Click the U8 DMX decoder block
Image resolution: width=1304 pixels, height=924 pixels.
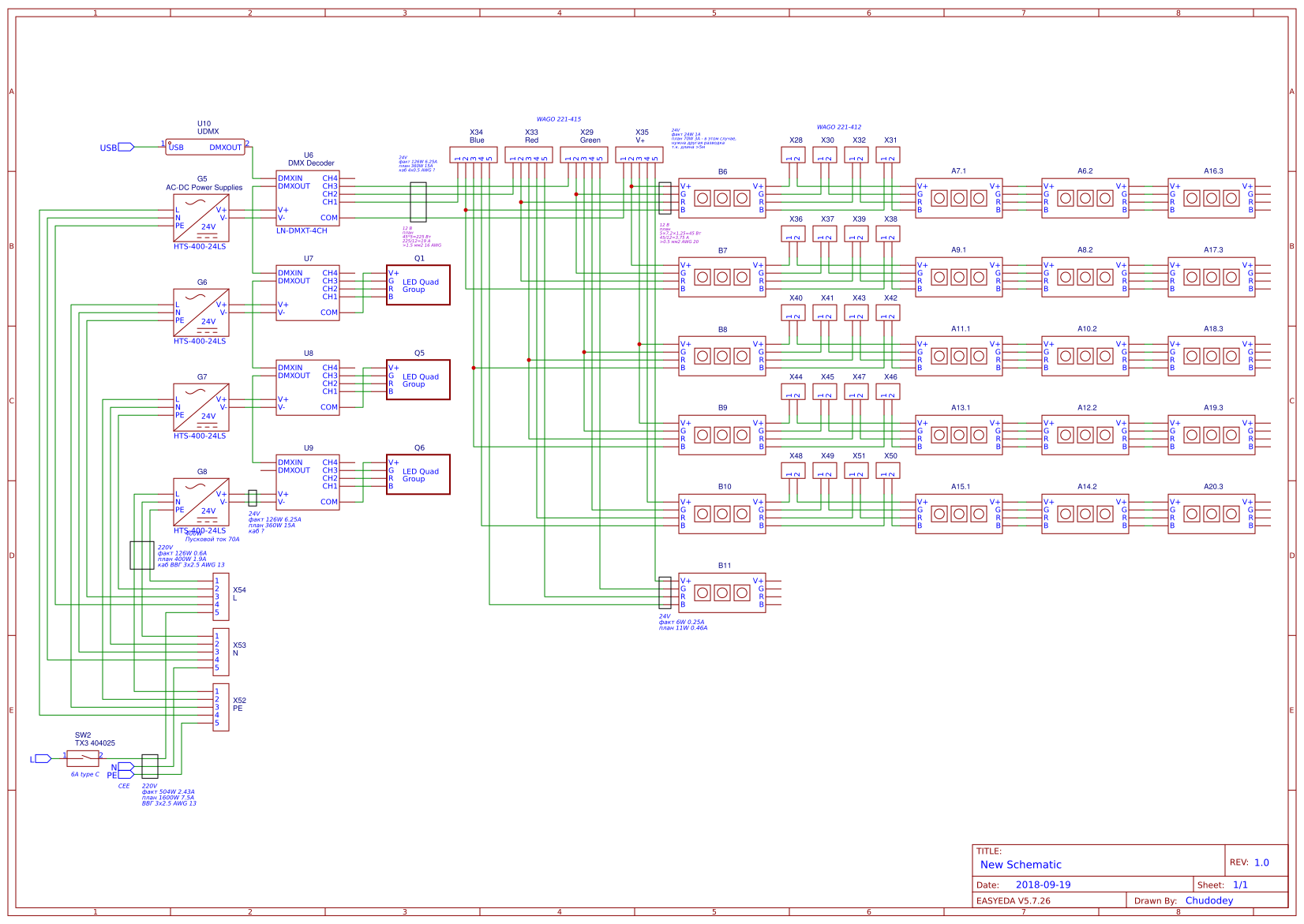click(308, 387)
